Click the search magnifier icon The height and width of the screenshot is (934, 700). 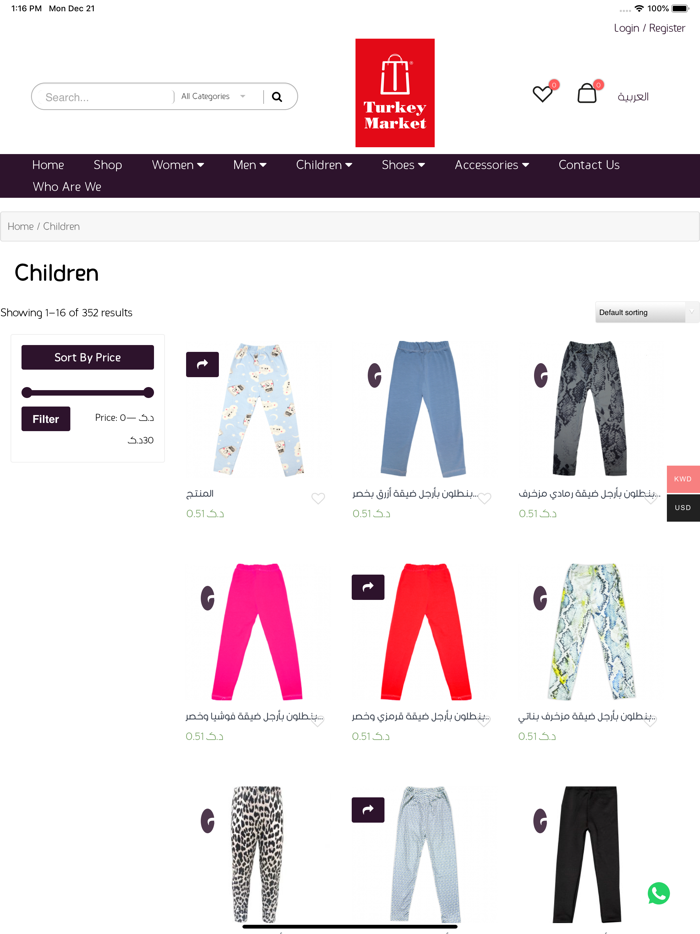(277, 96)
